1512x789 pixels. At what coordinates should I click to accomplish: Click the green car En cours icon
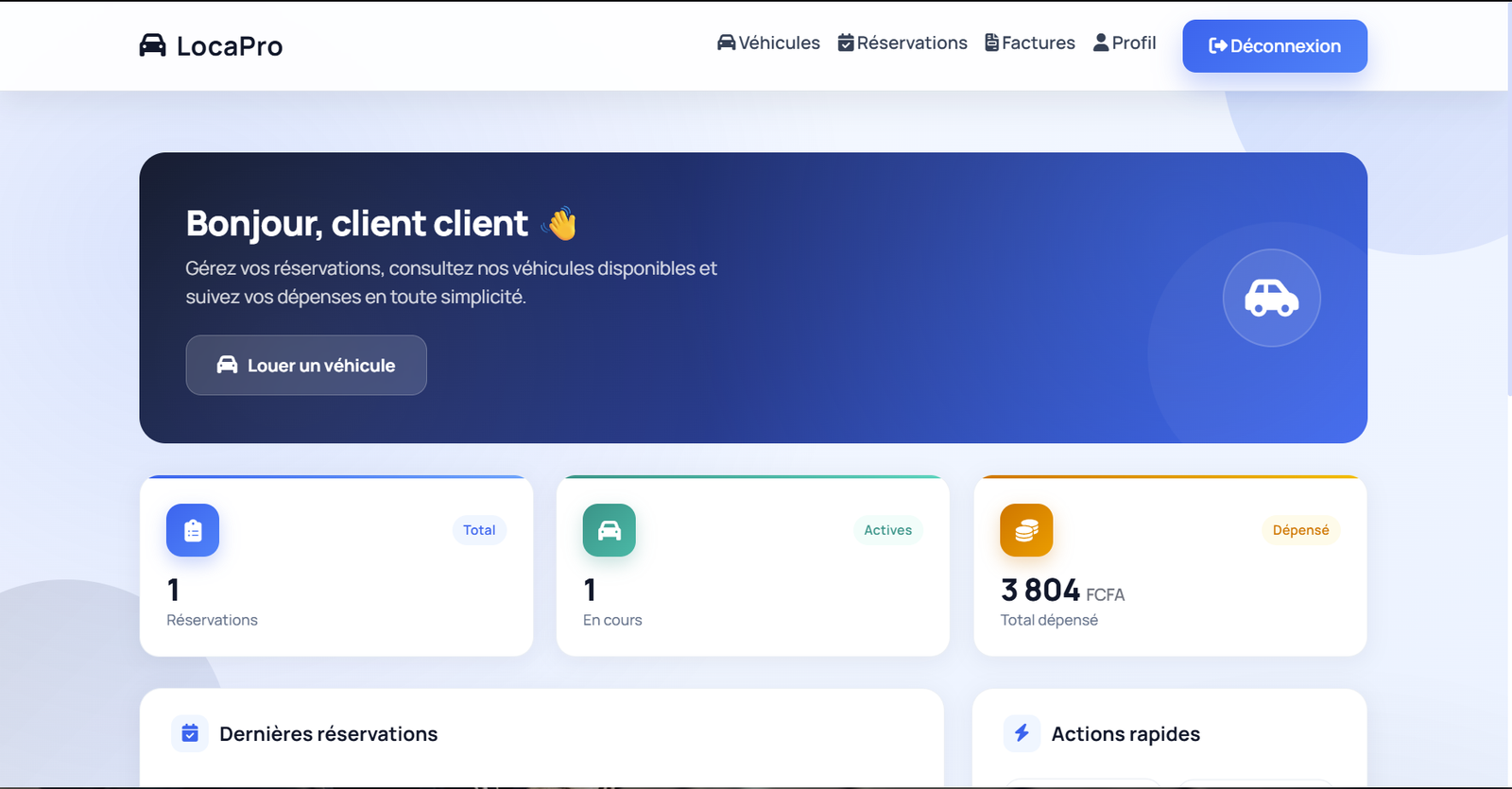click(610, 530)
